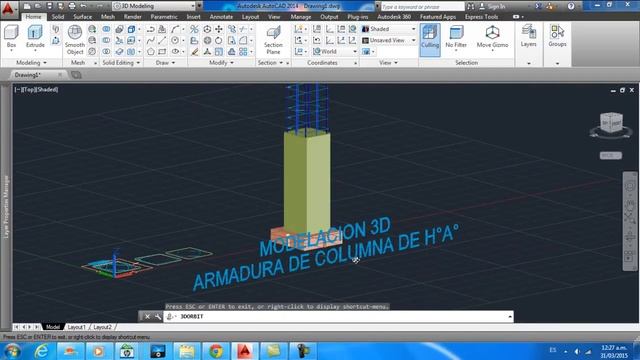Open the No Filter selection dropdown
Viewport: 640px width, 360px height.
pyautogui.click(x=456, y=37)
